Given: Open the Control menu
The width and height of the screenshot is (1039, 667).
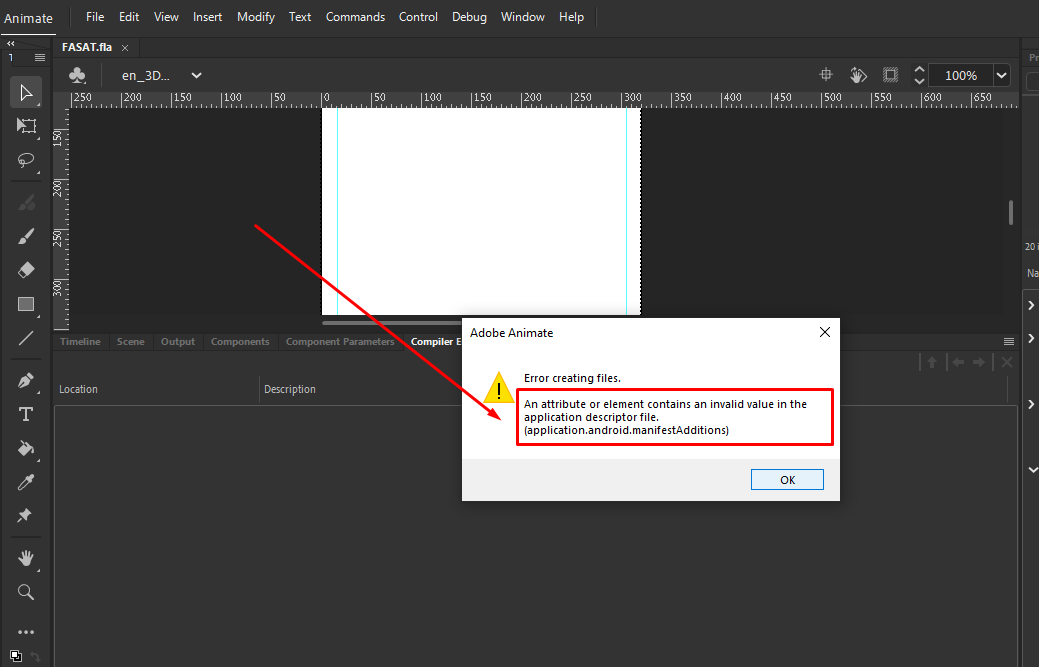Looking at the screenshot, I should coord(418,17).
